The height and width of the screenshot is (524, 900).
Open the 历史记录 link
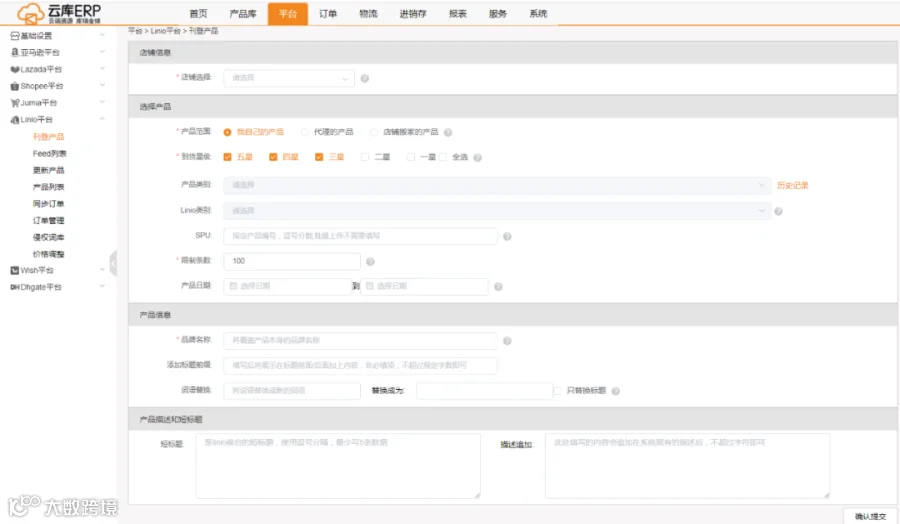792,185
